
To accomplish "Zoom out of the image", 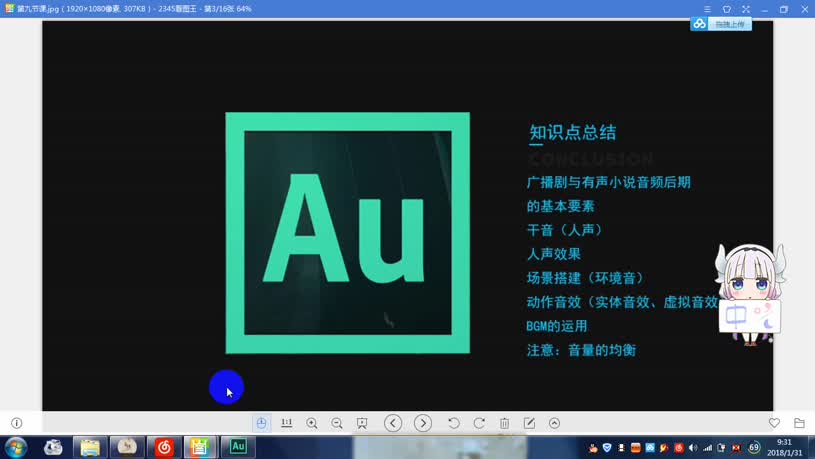I will click(337, 423).
